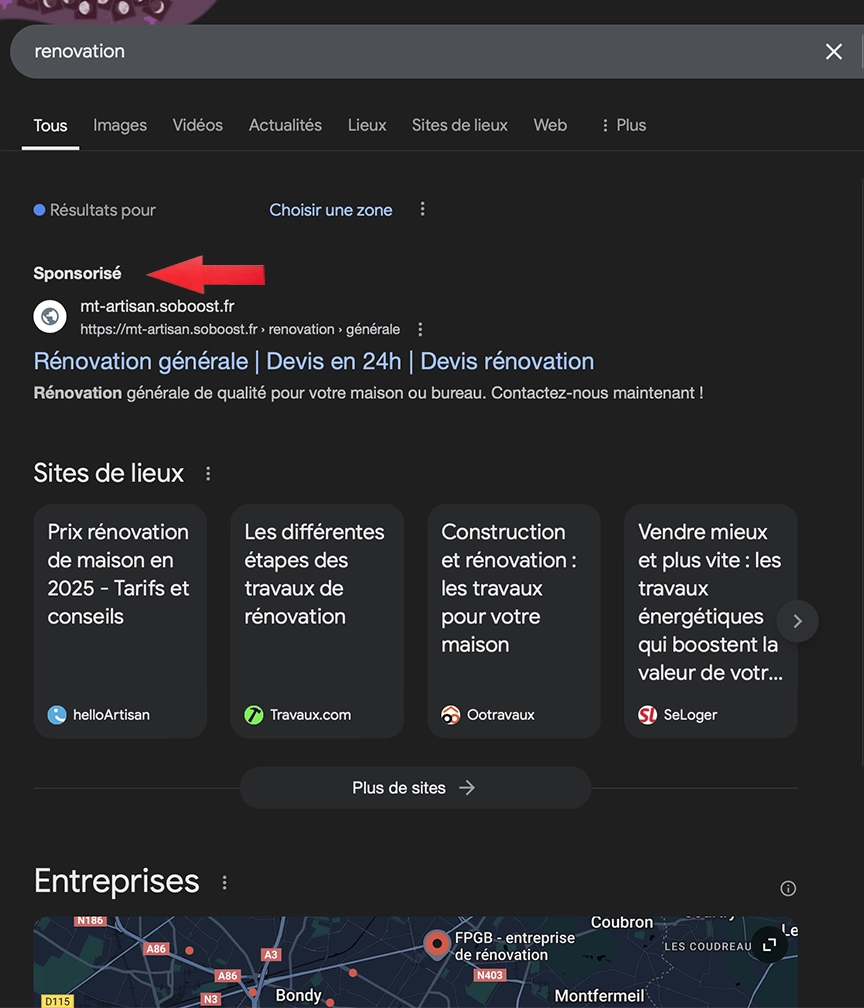
Task: Clear the search field with the X icon
Action: (x=833, y=52)
